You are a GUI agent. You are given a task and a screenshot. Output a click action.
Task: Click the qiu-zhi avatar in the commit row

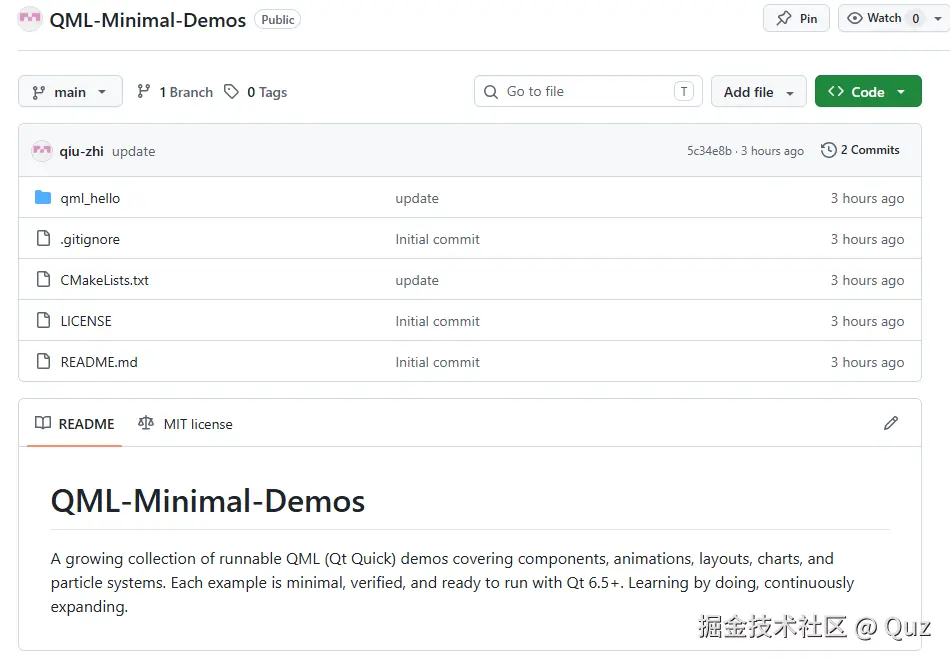[x=42, y=150]
